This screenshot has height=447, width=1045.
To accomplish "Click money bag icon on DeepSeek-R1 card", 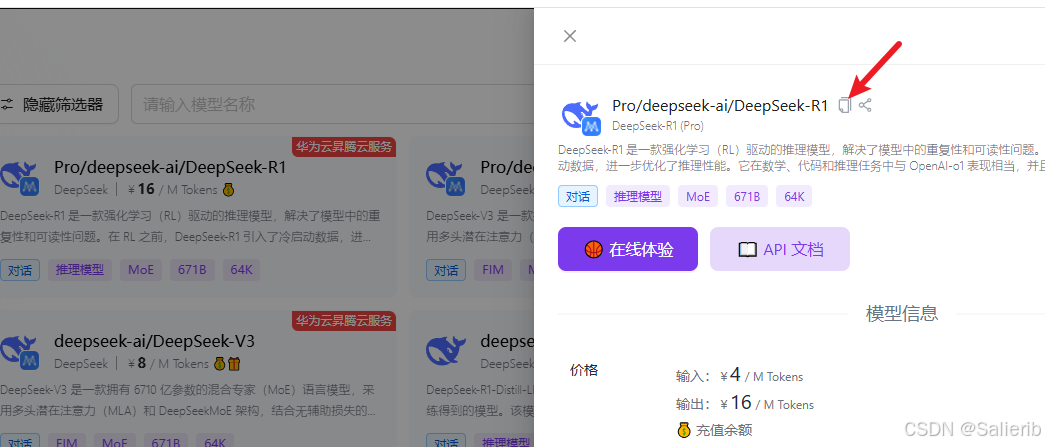I will click(229, 190).
